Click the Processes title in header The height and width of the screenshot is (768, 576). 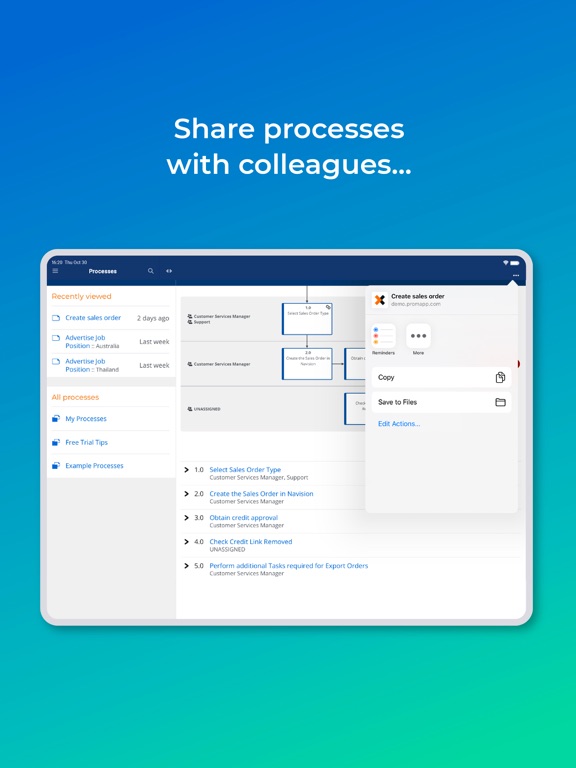[103, 271]
